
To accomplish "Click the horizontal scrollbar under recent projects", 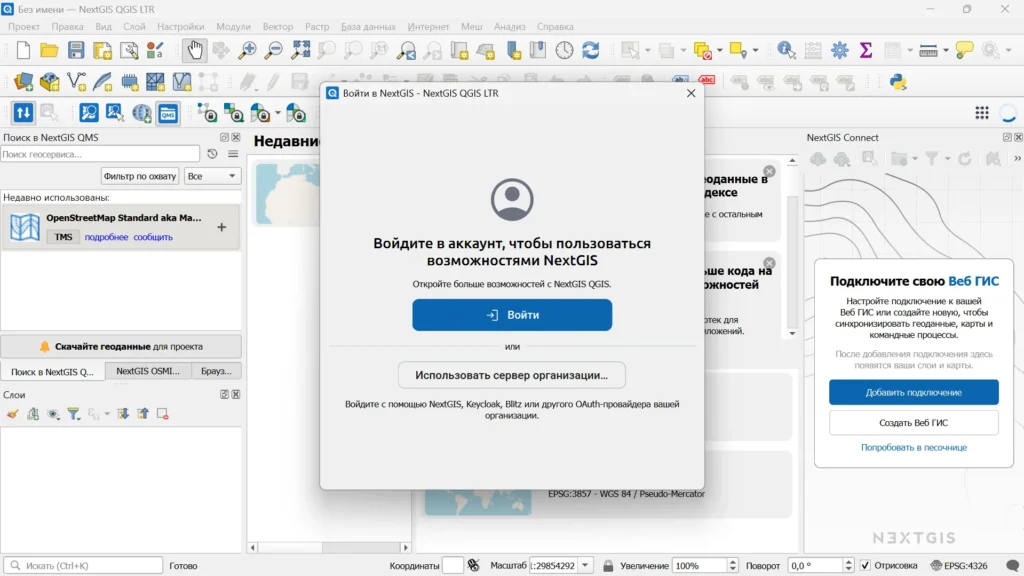I will 329,547.
